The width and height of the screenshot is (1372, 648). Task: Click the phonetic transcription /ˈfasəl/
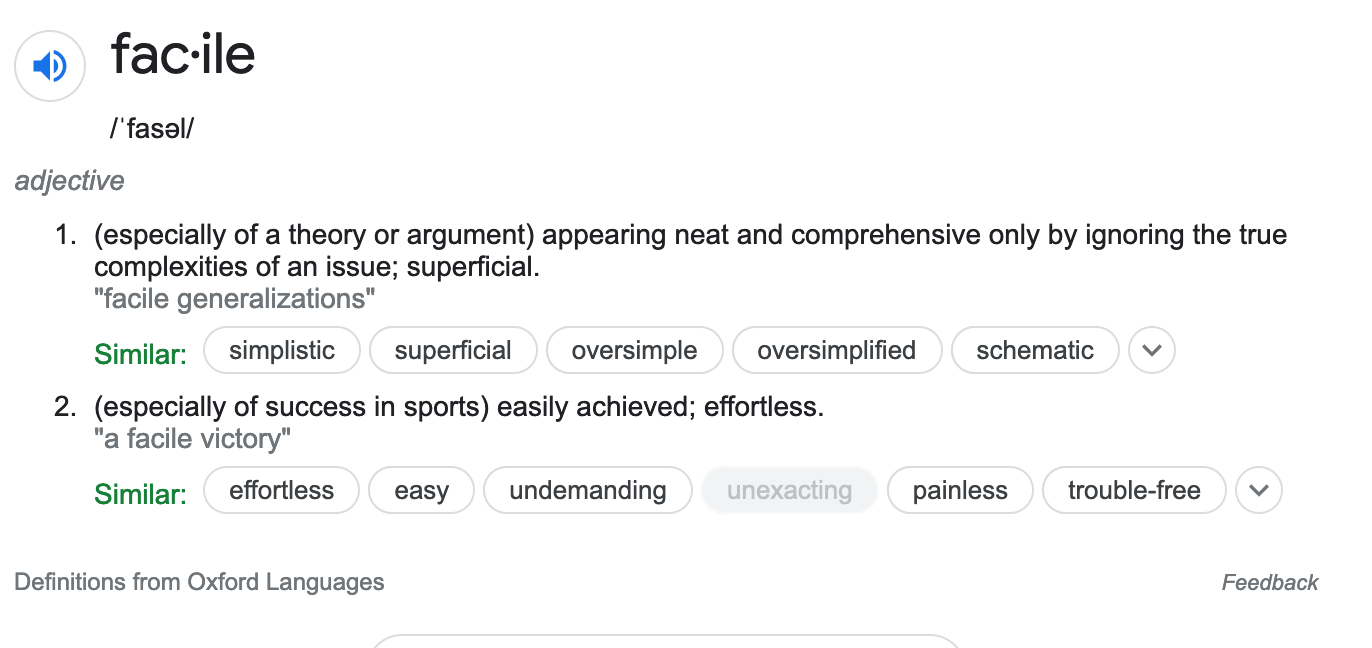(152, 129)
